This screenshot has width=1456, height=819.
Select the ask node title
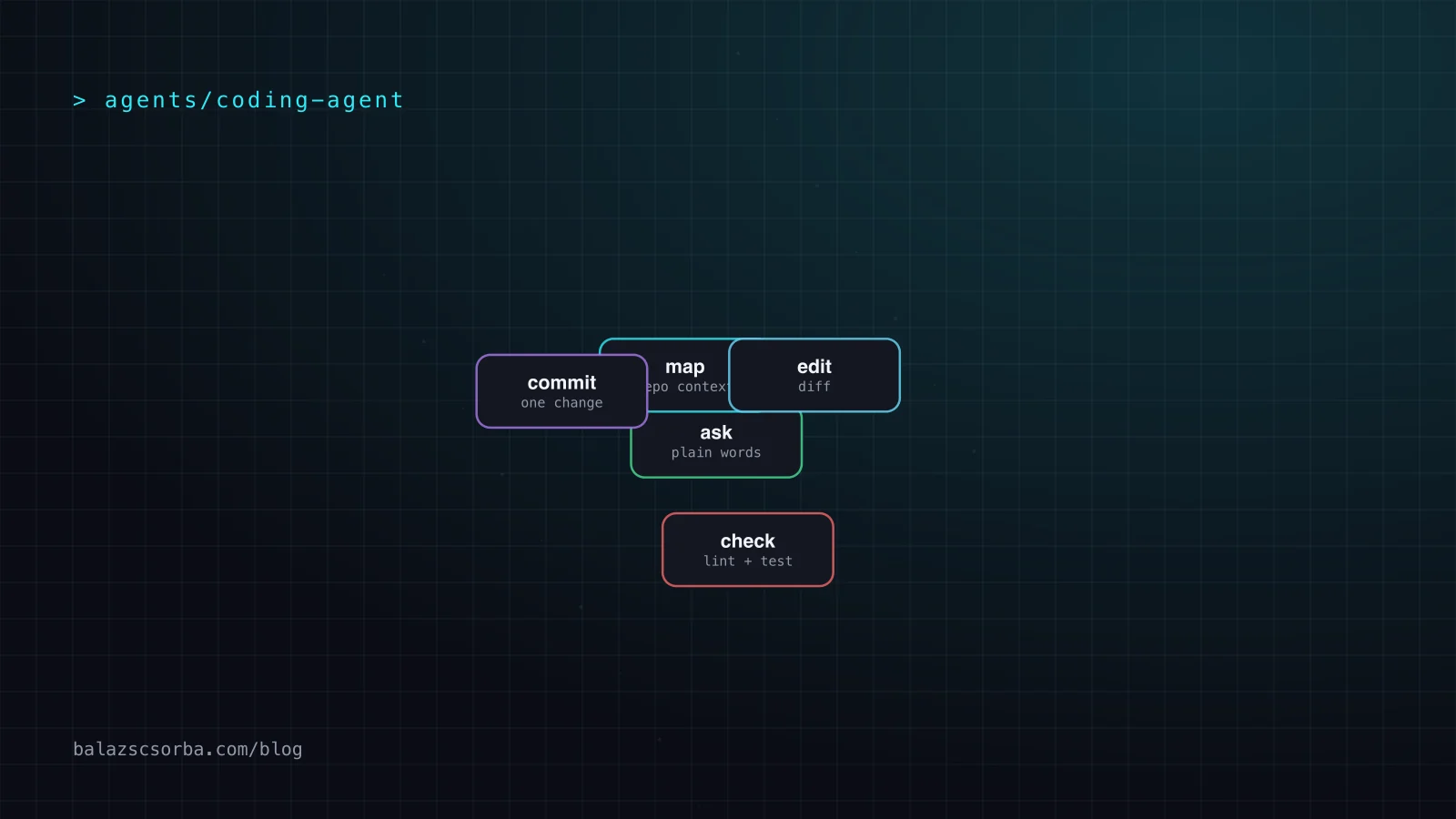pyautogui.click(x=716, y=433)
